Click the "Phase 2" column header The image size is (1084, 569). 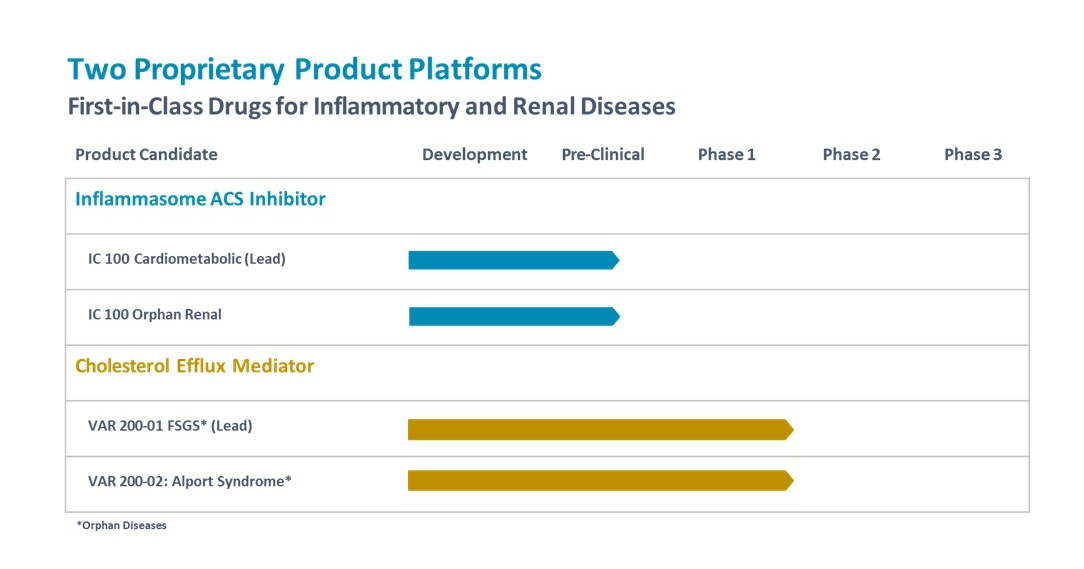(x=851, y=154)
